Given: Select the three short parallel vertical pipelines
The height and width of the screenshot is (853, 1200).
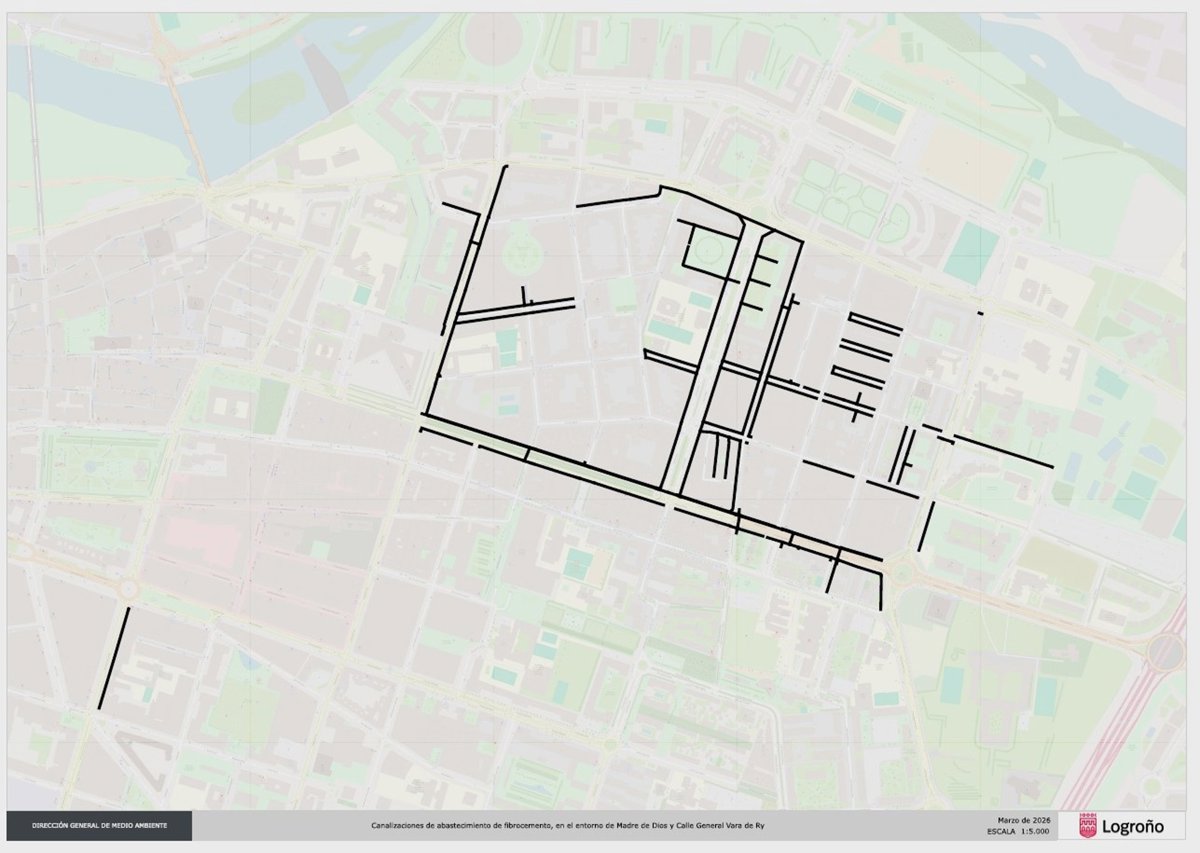Looking at the screenshot, I should pos(720,460).
